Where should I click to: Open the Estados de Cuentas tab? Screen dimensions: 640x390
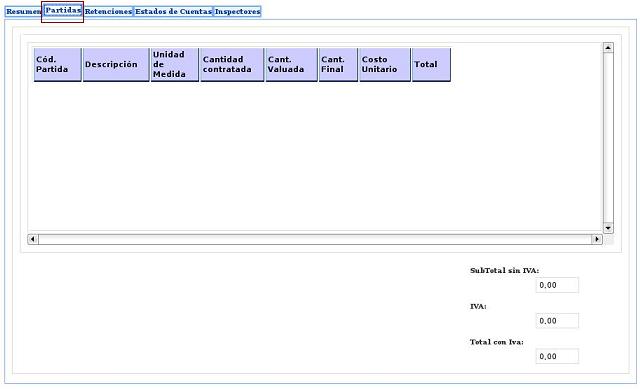pyautogui.click(x=173, y=11)
